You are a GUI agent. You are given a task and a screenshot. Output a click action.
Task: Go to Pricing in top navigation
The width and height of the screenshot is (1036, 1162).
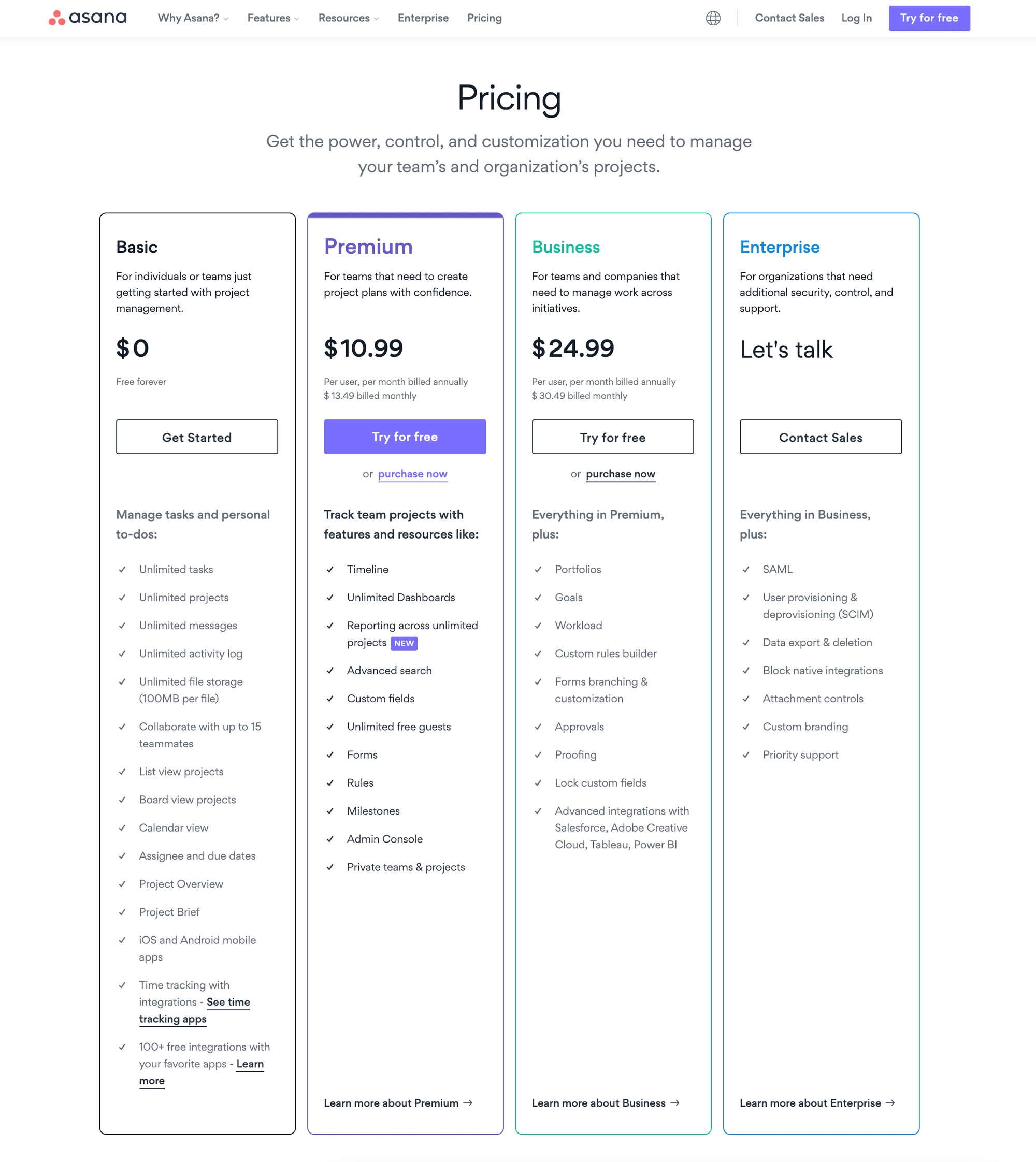(484, 18)
